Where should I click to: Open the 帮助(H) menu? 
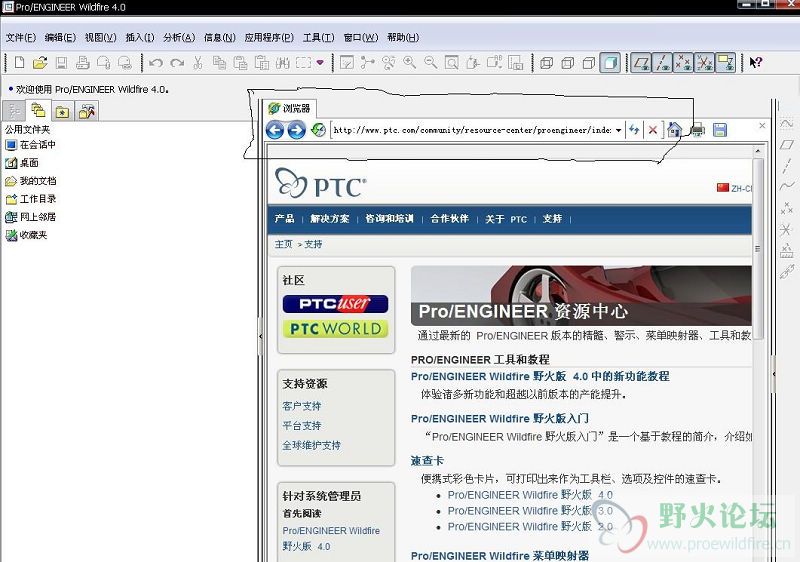[403, 37]
